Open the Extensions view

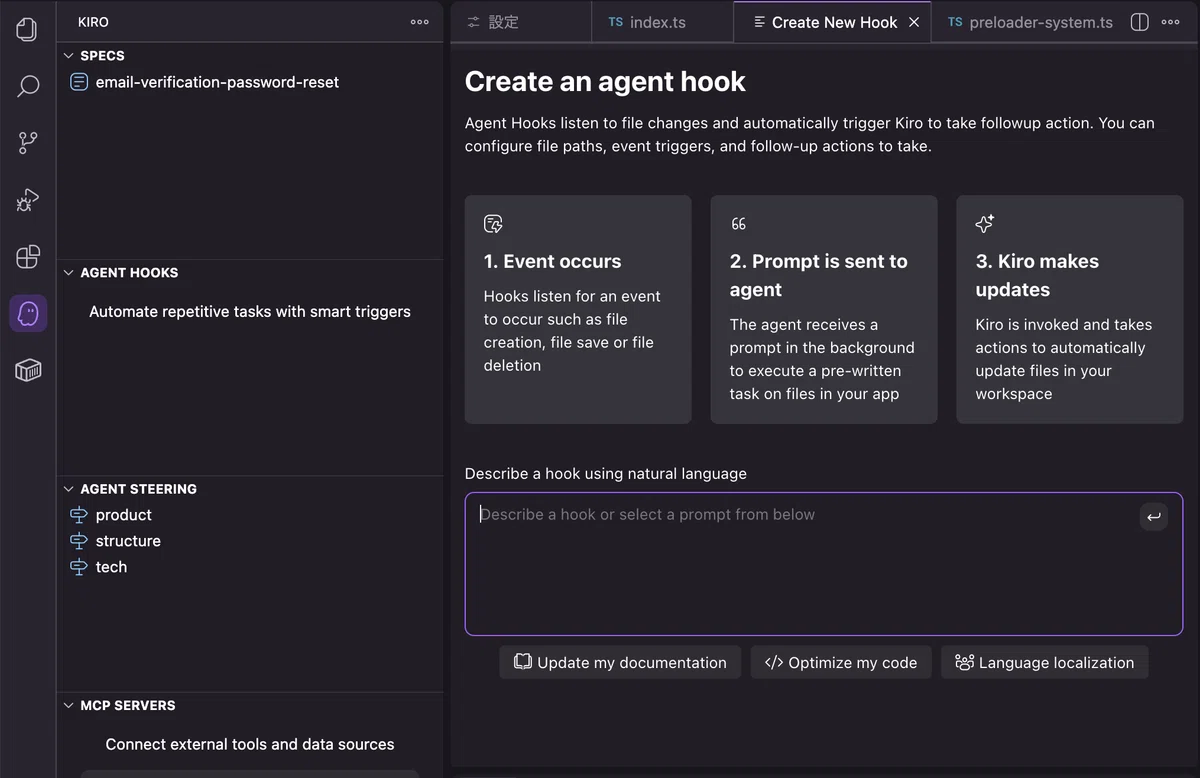28,257
